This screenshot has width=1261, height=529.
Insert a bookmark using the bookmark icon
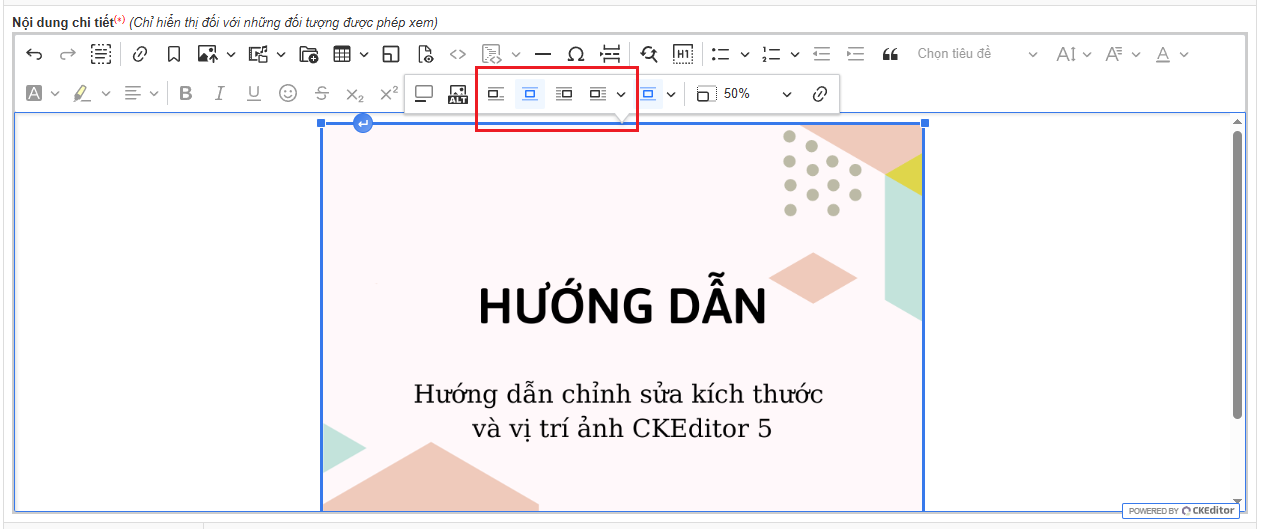click(173, 54)
